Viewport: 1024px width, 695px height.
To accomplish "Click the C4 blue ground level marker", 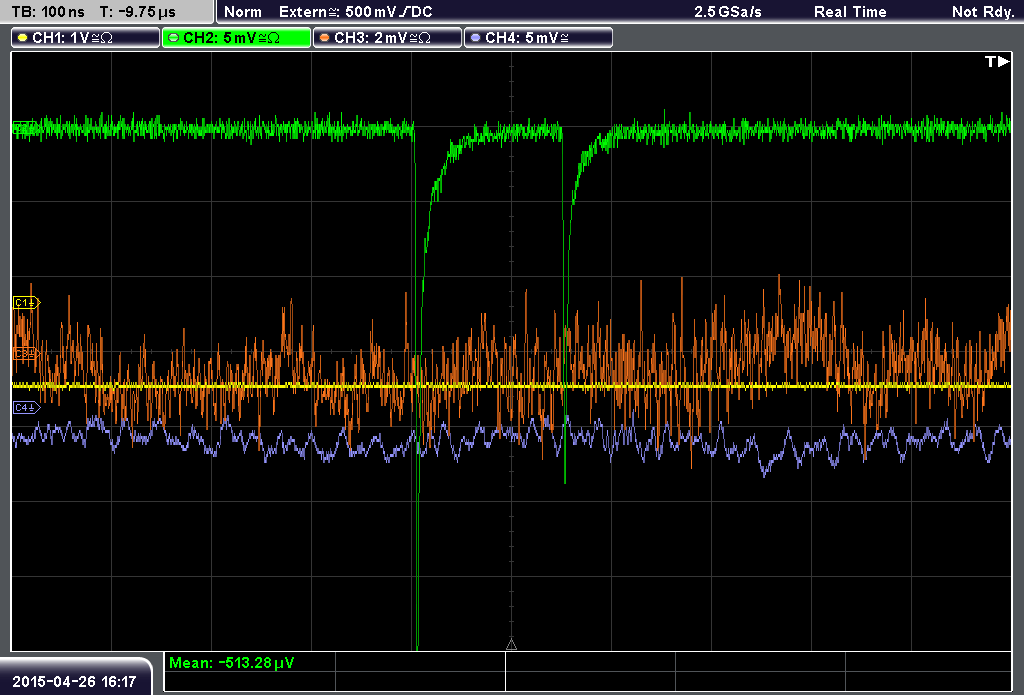I will click(x=27, y=408).
